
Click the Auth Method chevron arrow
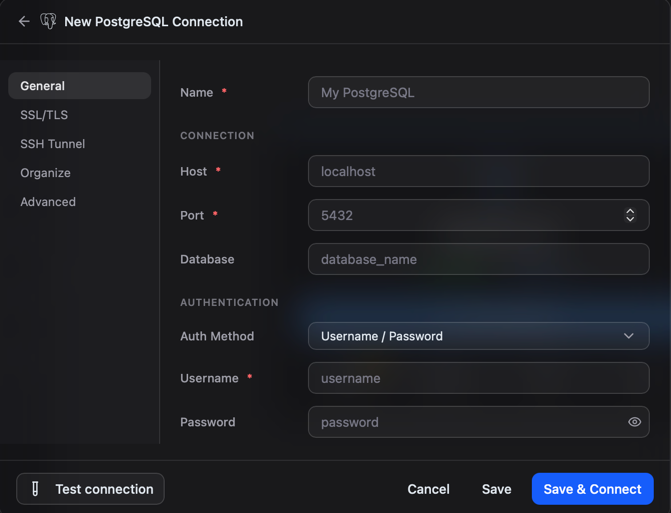pyautogui.click(x=628, y=336)
